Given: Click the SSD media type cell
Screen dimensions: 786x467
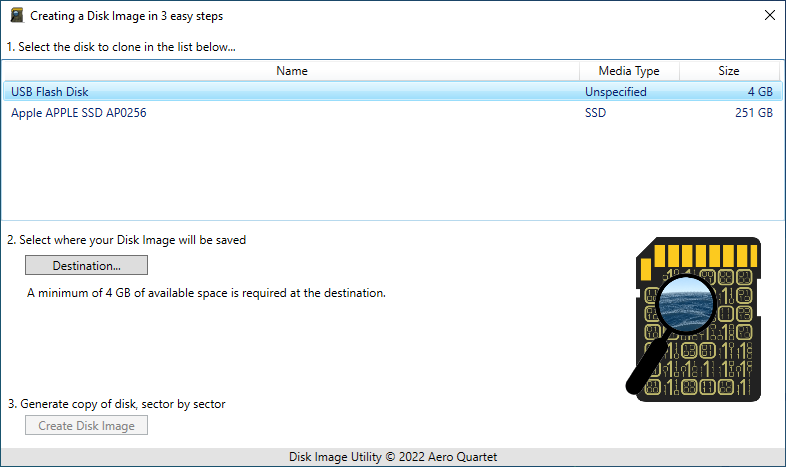Looking at the screenshot, I should [595, 113].
